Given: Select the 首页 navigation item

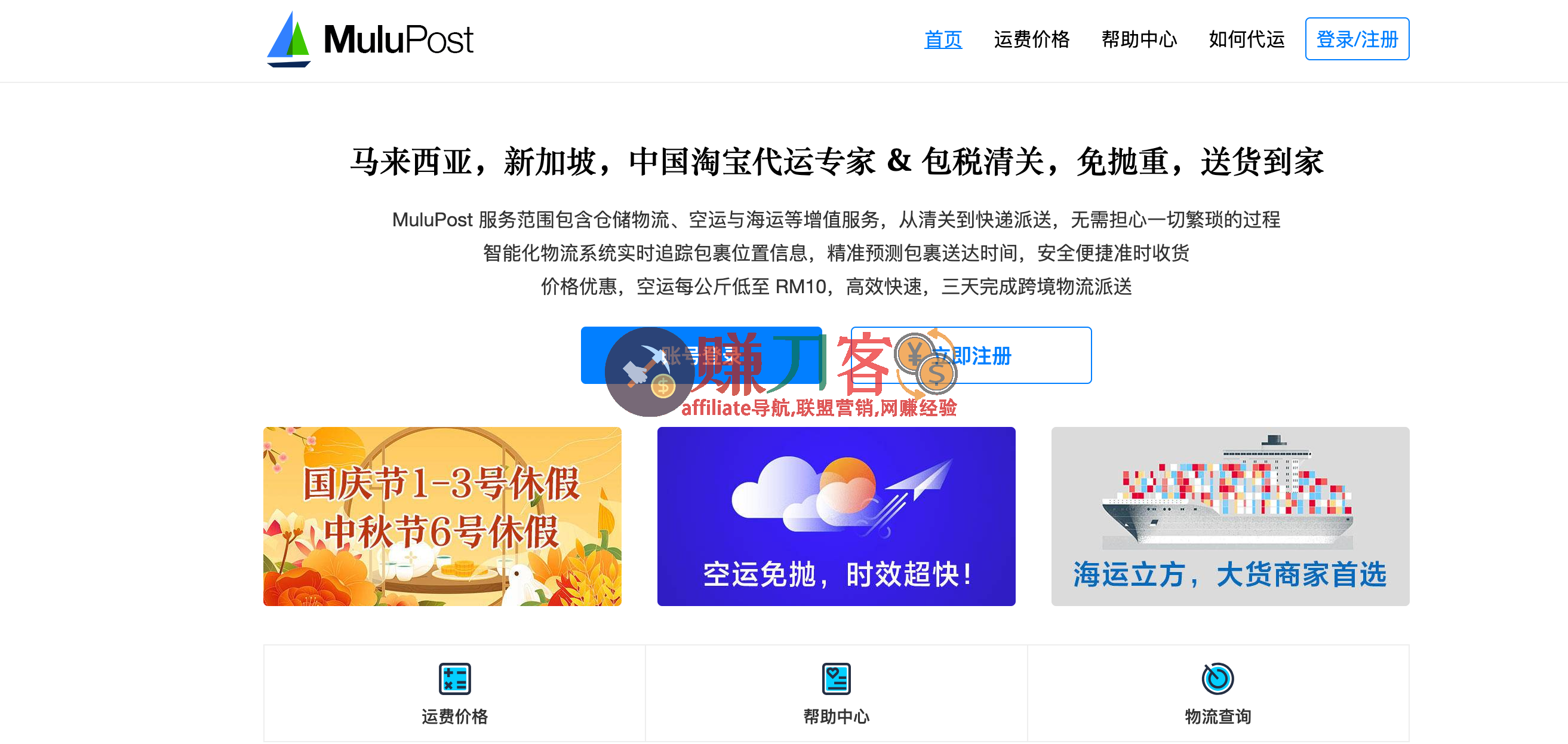Looking at the screenshot, I should coord(943,39).
